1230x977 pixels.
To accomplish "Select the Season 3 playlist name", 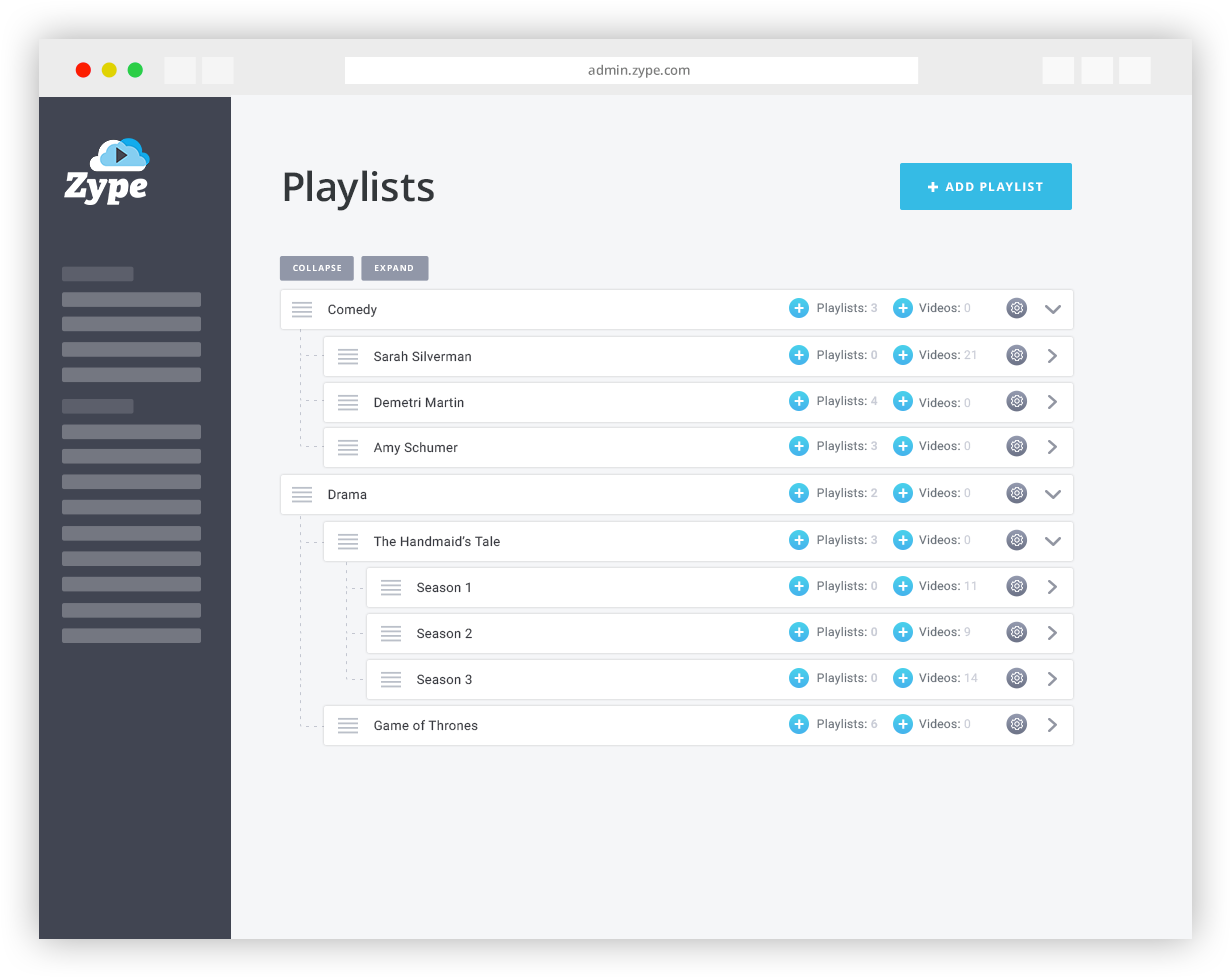I will 445,679.
